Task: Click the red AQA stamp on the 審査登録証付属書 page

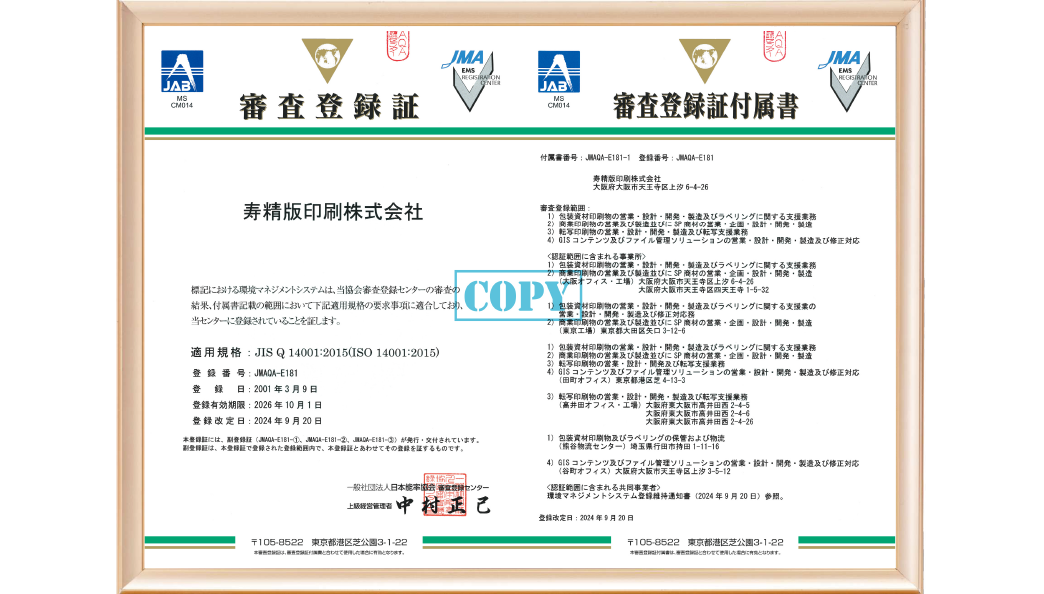Action: pos(774,45)
